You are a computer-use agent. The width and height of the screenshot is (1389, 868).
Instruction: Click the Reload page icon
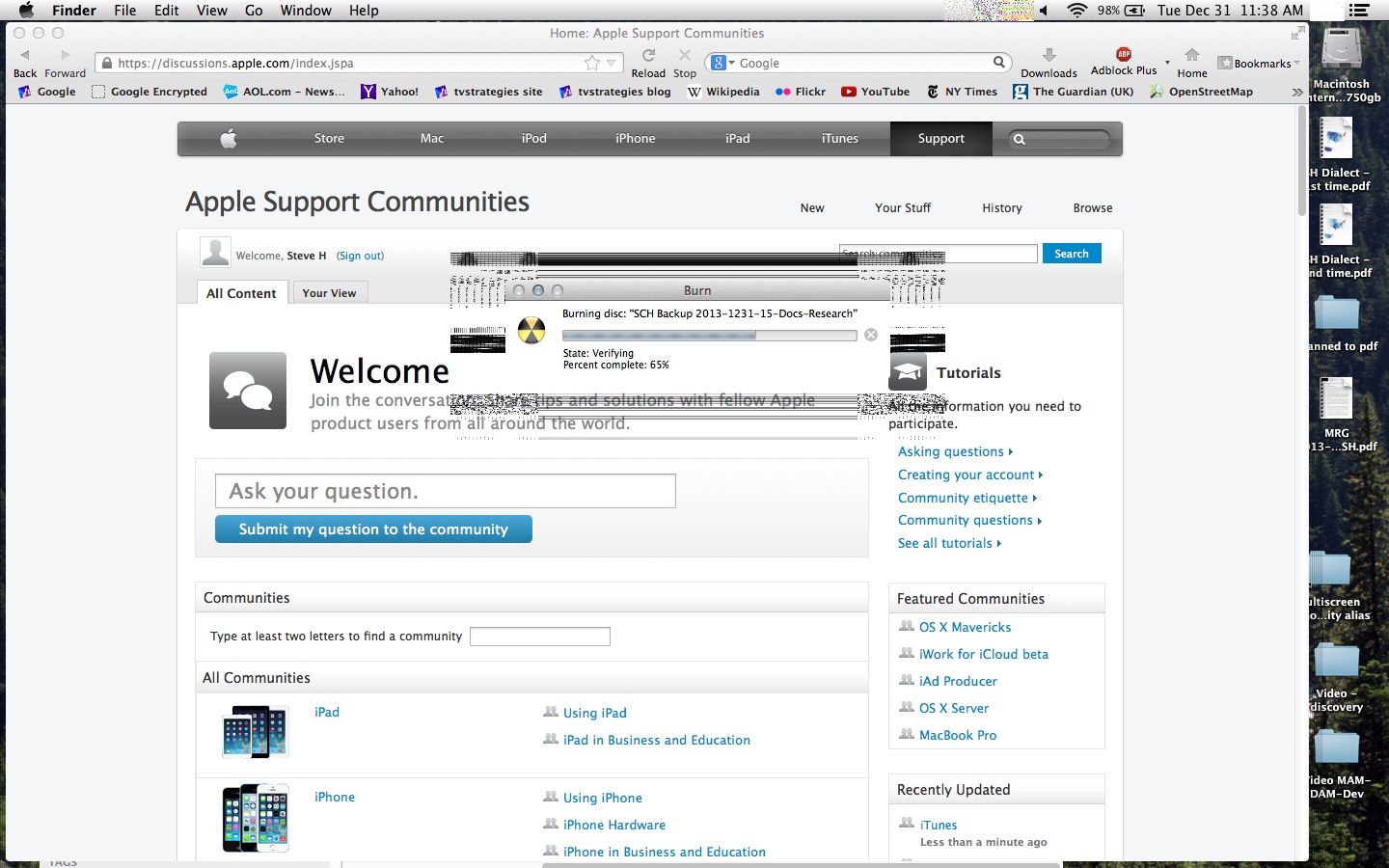[x=649, y=55]
